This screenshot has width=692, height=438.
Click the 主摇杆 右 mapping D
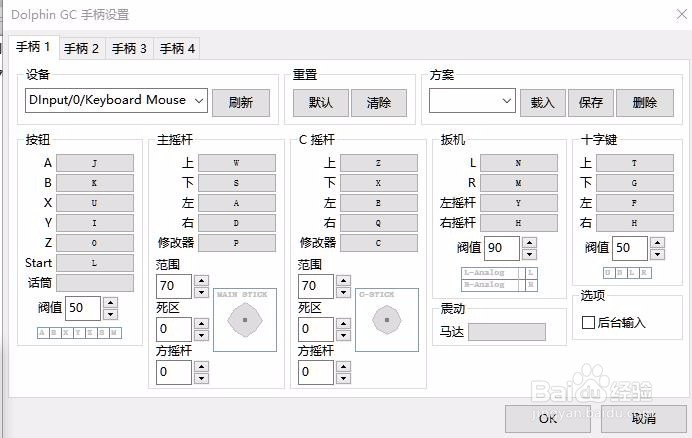[237, 223]
